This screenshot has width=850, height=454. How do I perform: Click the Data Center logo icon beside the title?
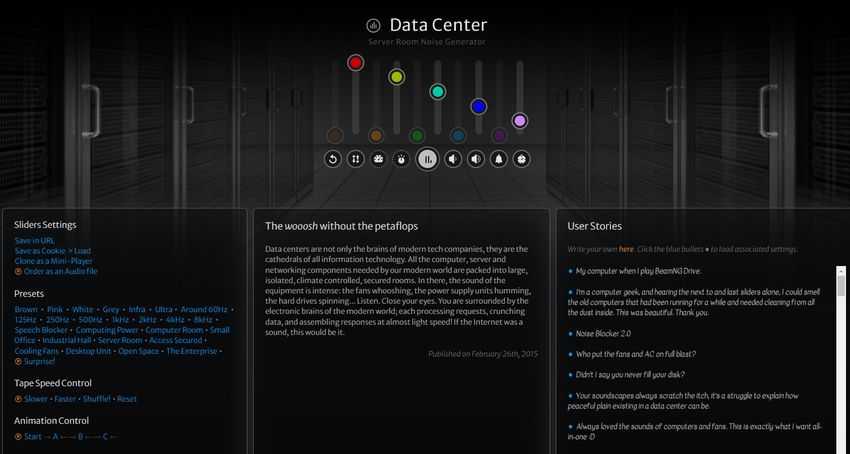tap(373, 25)
